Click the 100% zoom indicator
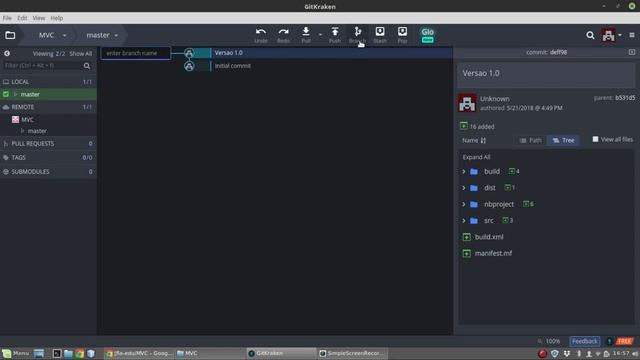The height and width of the screenshot is (360, 640). pos(553,341)
